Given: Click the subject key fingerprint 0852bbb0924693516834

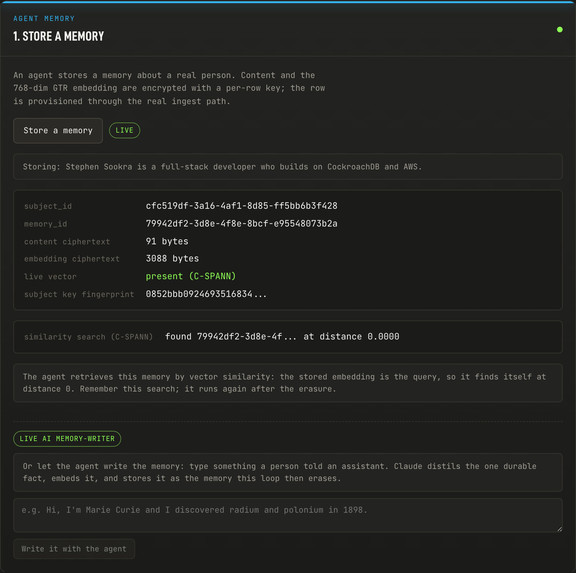Looking at the screenshot, I should 206,294.
